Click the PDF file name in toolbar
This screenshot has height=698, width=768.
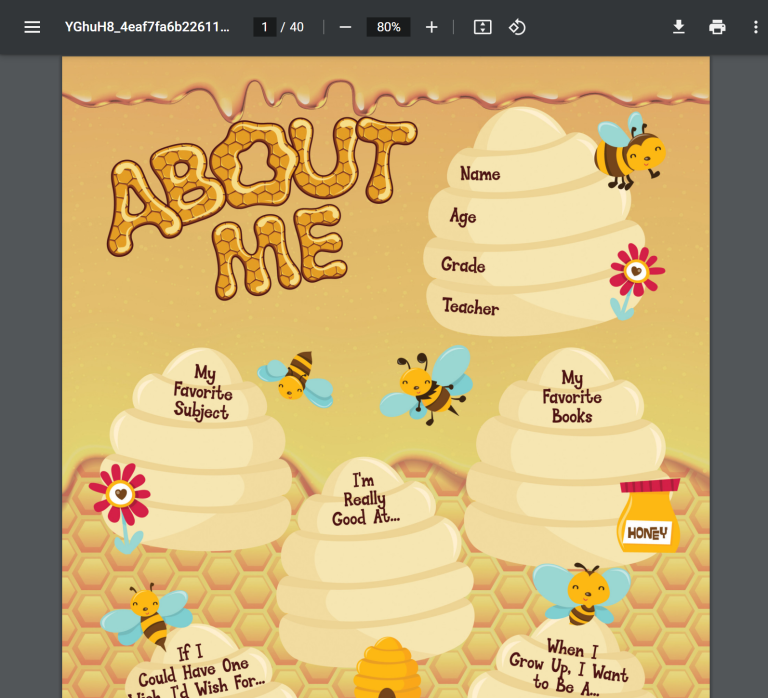pyautogui.click(x=147, y=27)
